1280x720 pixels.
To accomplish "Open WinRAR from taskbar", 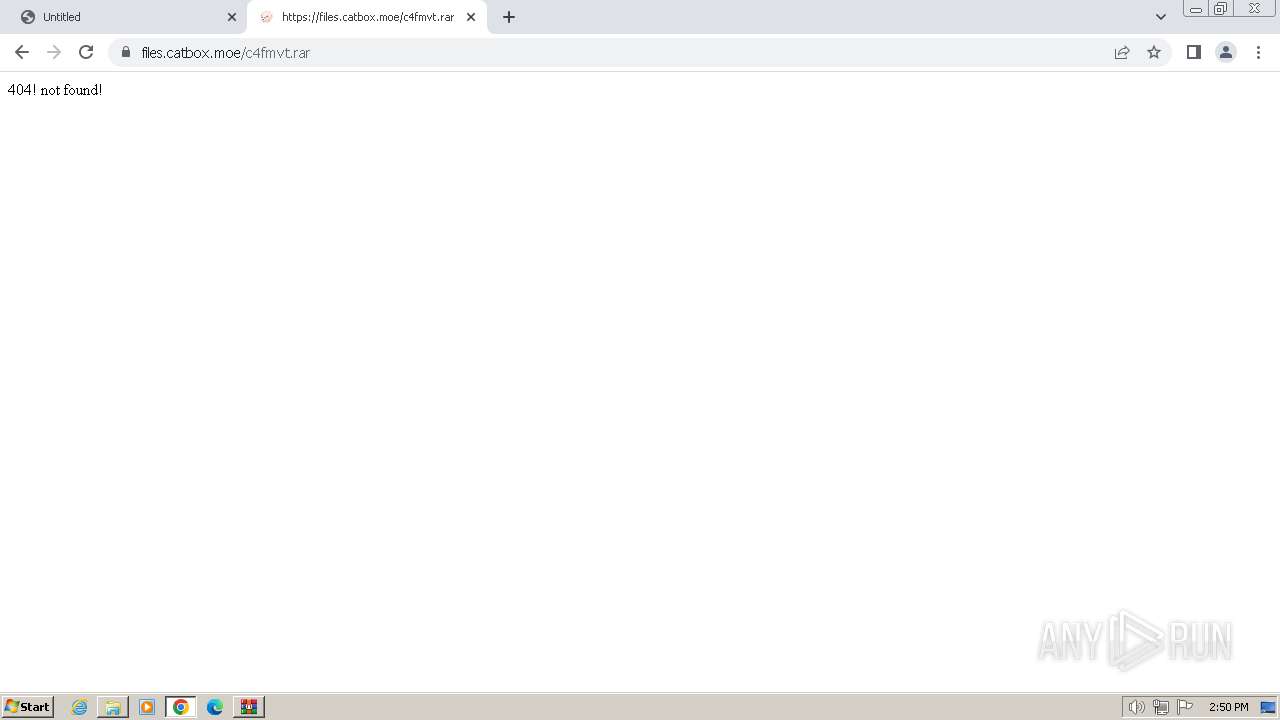I will tap(249, 707).
